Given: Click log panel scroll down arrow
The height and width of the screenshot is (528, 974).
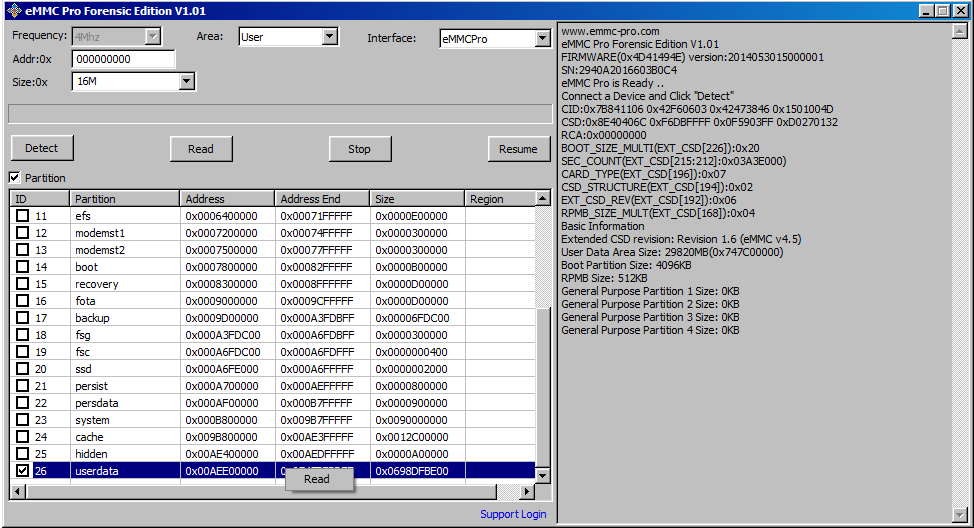Looking at the screenshot, I should [960, 515].
